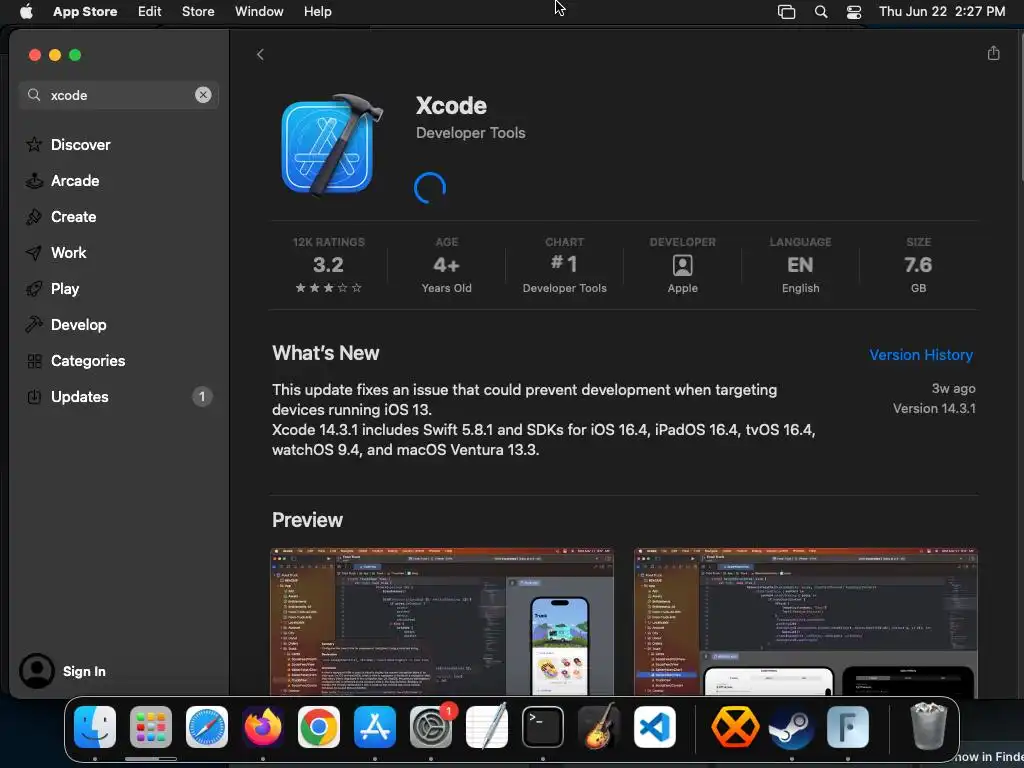Image resolution: width=1024 pixels, height=768 pixels.
Task: Open Control Center in menu bar
Action: click(x=854, y=12)
